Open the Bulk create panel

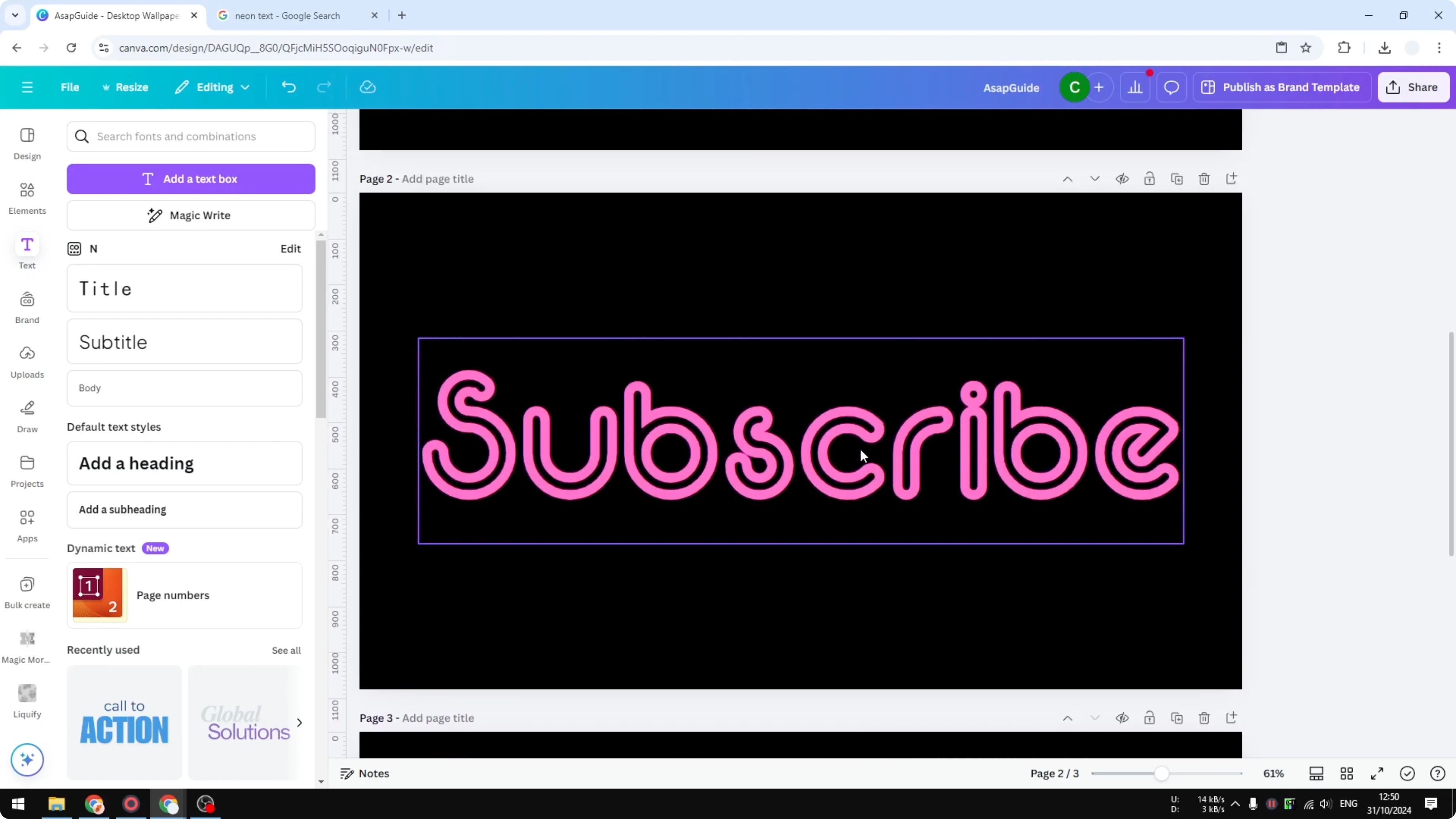click(27, 592)
